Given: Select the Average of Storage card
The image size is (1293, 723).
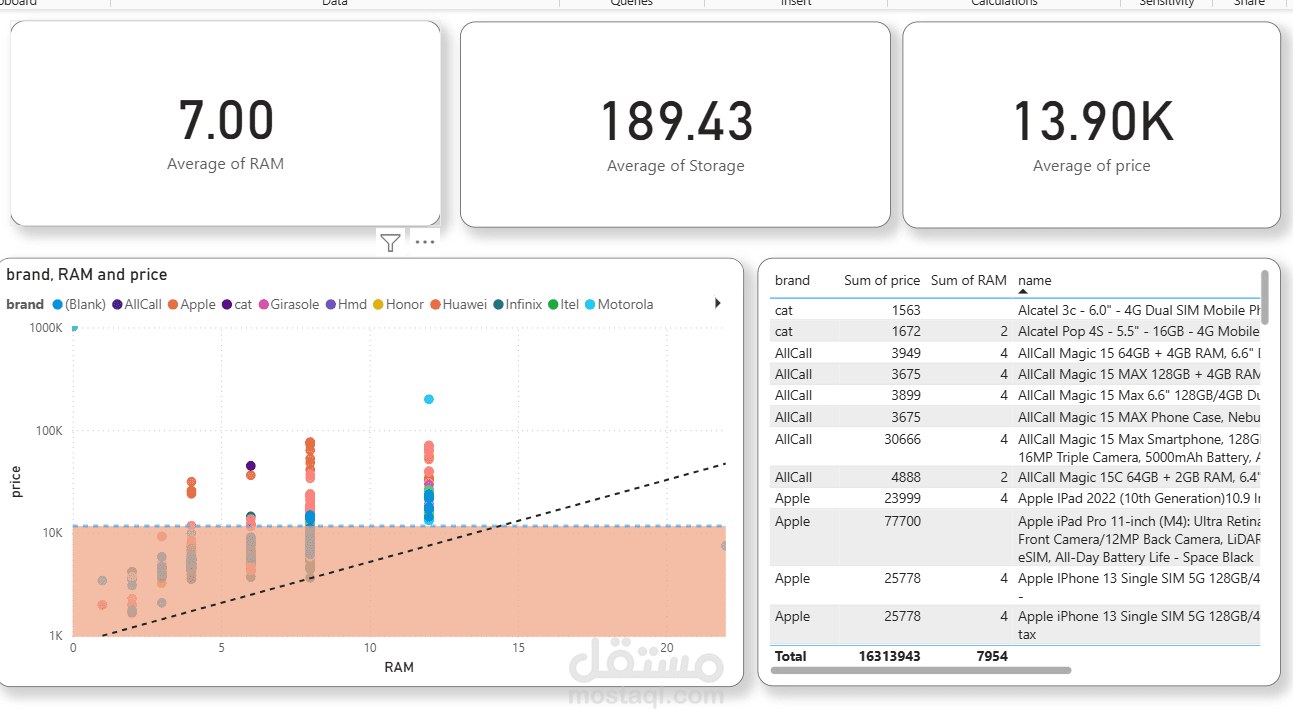Looking at the screenshot, I should pyautogui.click(x=675, y=124).
